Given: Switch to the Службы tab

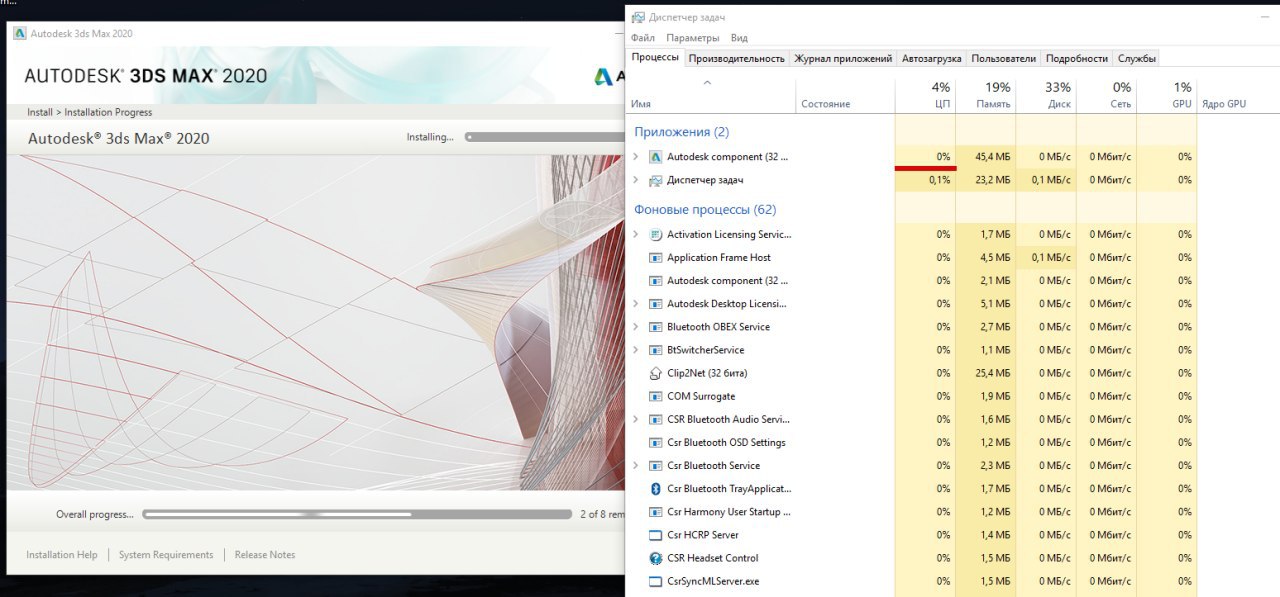Looking at the screenshot, I should (x=1137, y=58).
